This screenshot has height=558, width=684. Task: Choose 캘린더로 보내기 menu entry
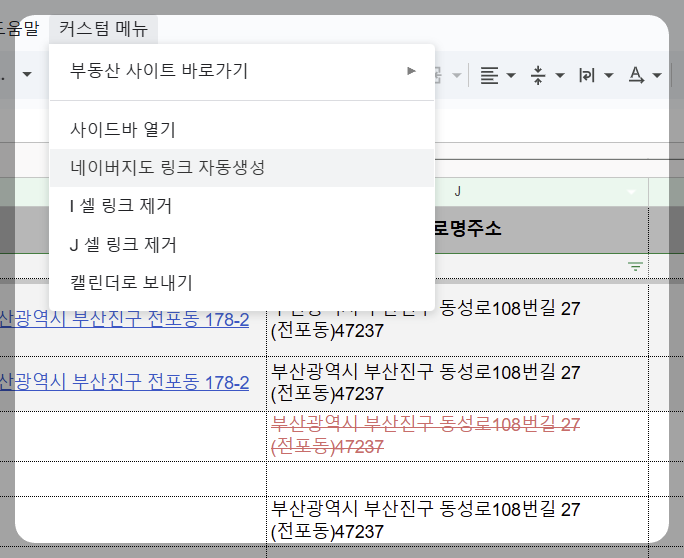pos(242,283)
